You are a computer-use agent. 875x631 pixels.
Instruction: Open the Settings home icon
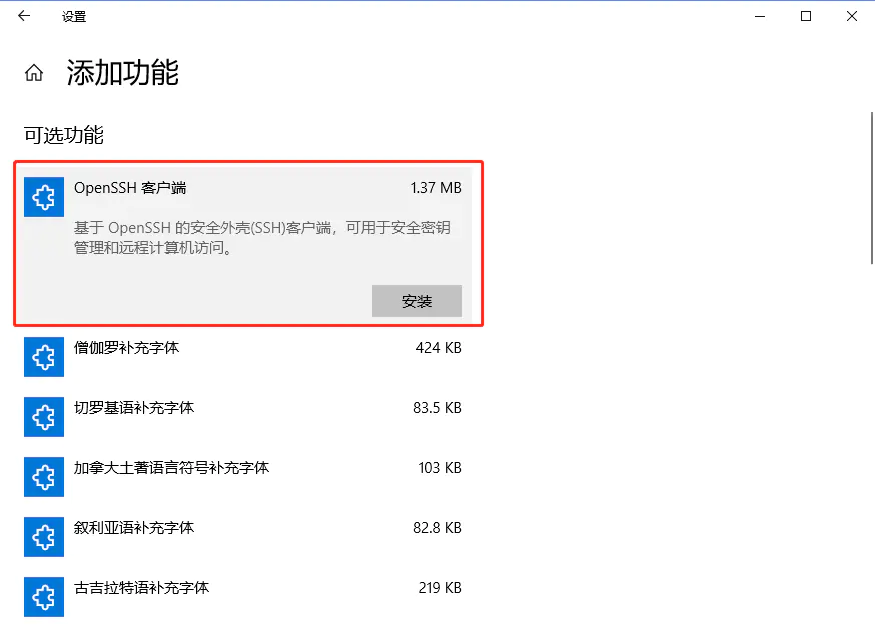pos(34,73)
